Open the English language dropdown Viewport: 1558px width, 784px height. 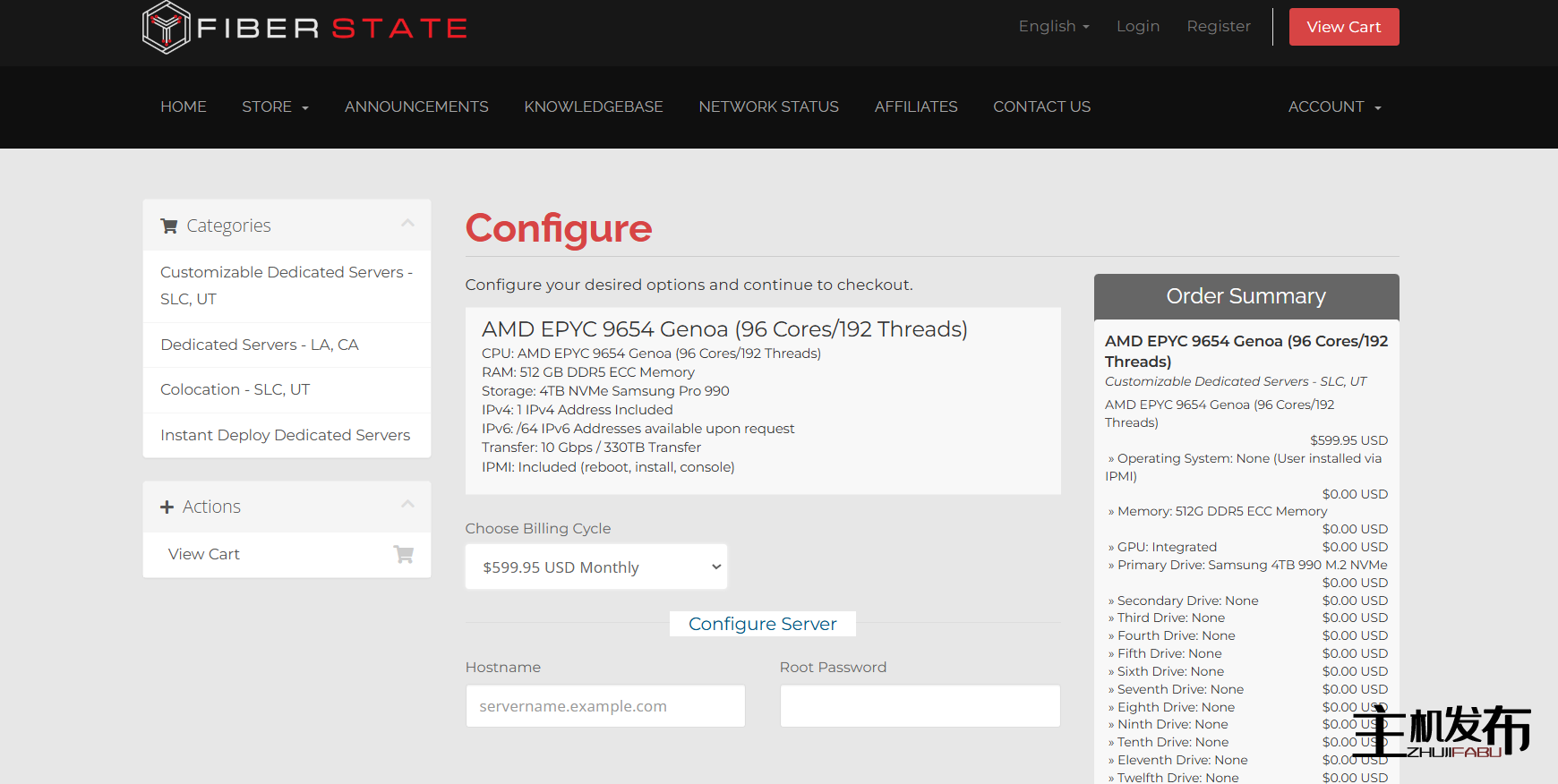(x=1053, y=27)
